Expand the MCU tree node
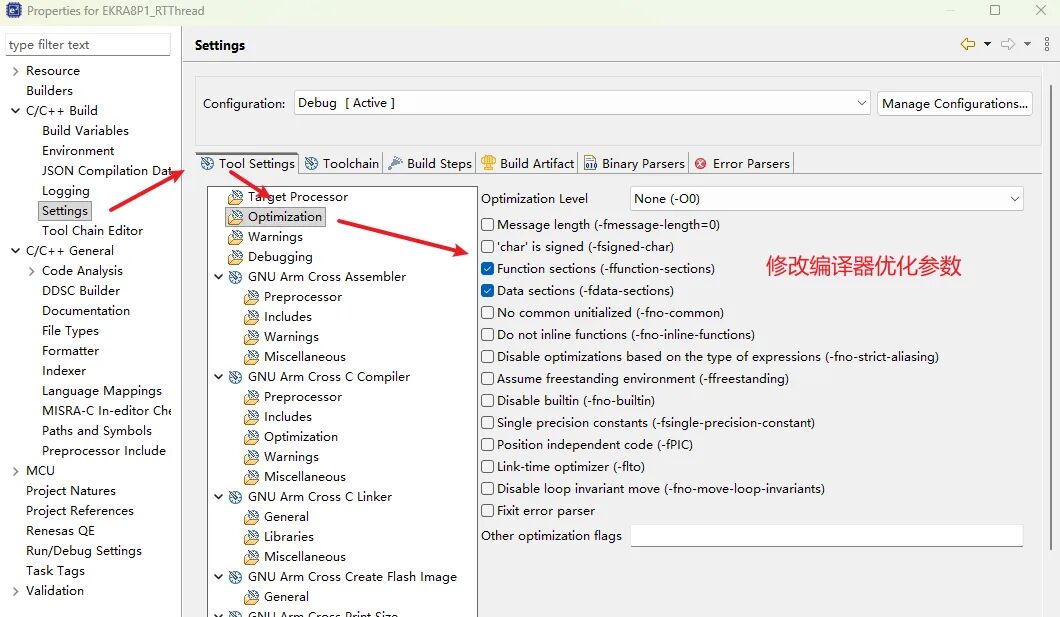This screenshot has width=1060, height=617. pos(15,471)
